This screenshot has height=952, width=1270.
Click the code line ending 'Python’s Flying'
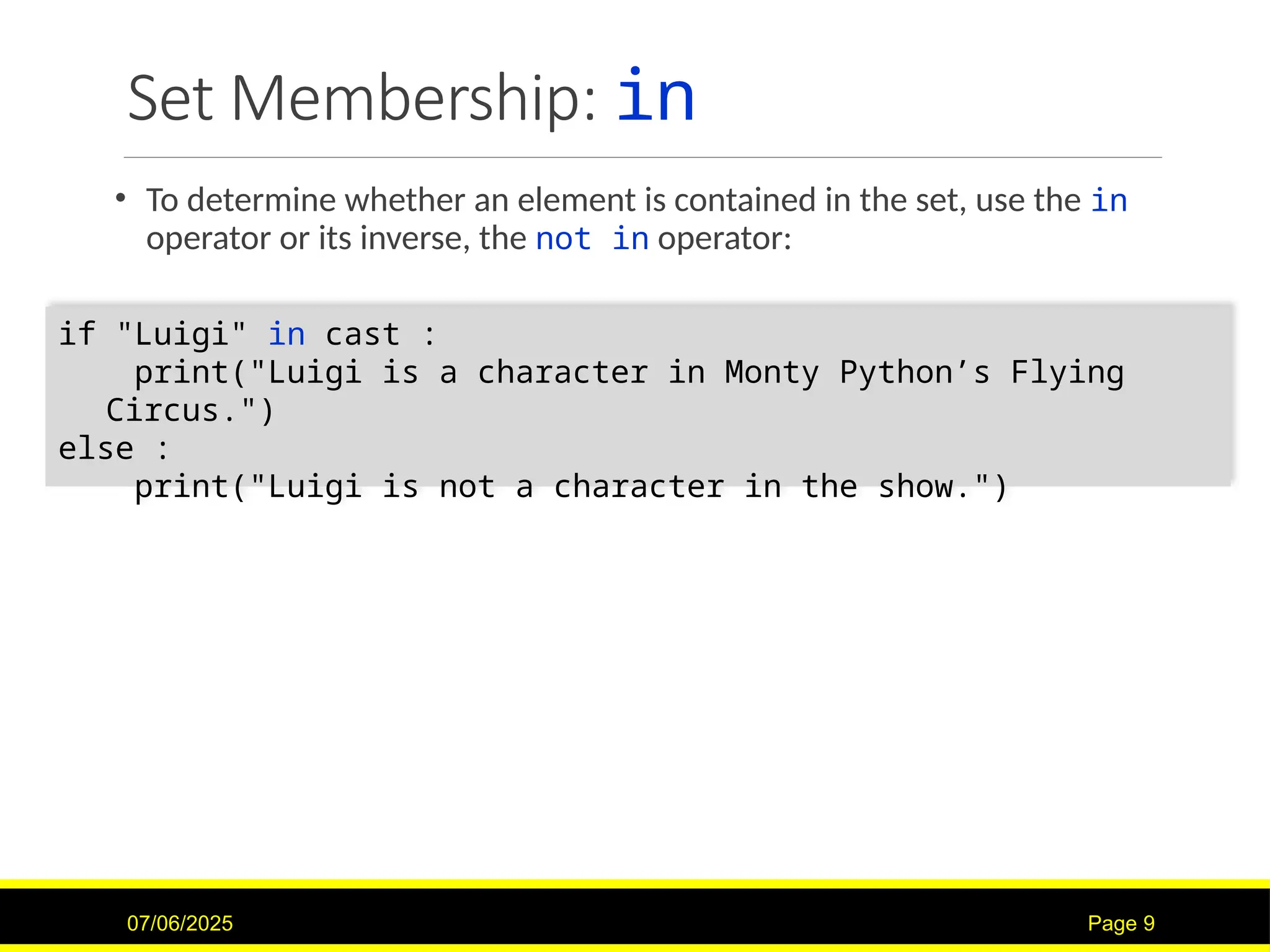[x=629, y=373]
